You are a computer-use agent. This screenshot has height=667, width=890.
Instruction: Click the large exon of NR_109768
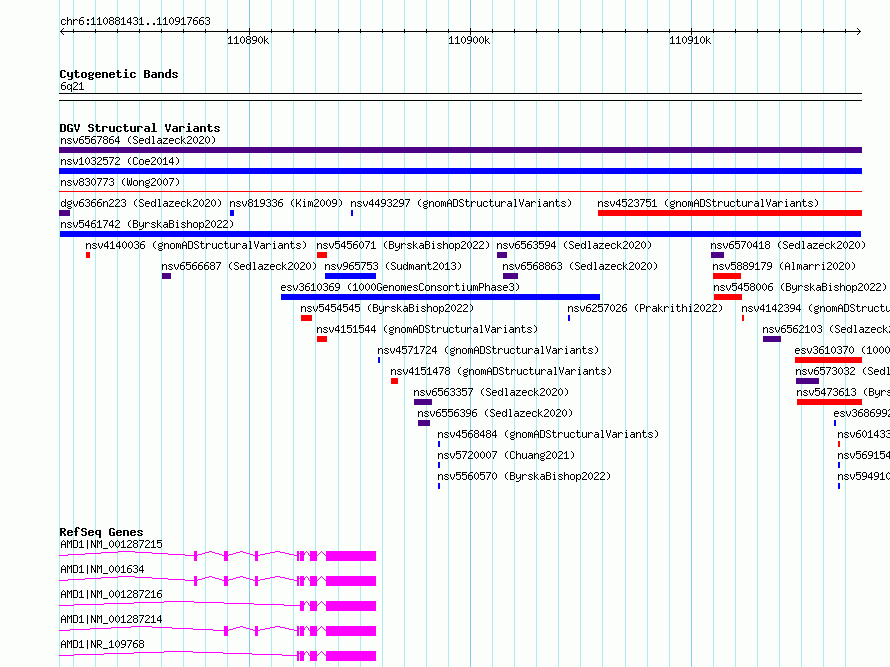[x=351, y=656]
